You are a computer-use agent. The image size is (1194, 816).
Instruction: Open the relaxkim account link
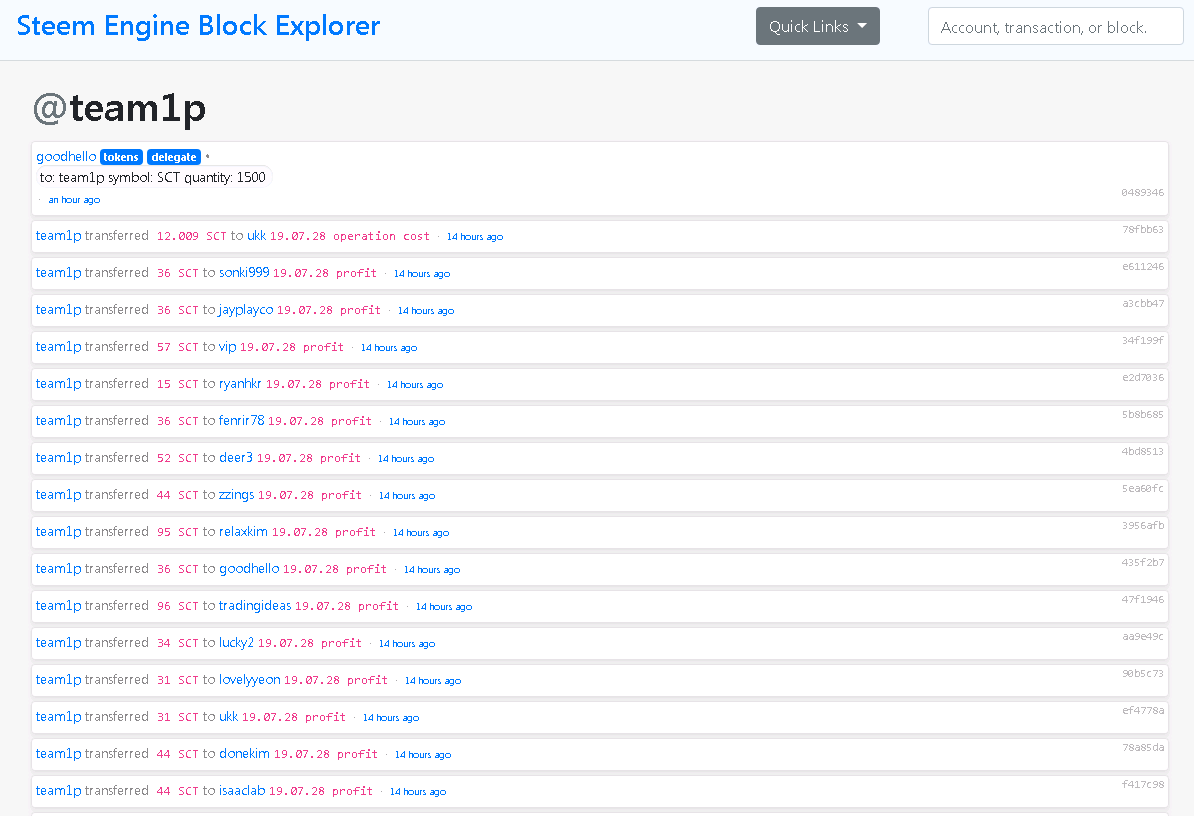tap(243, 531)
